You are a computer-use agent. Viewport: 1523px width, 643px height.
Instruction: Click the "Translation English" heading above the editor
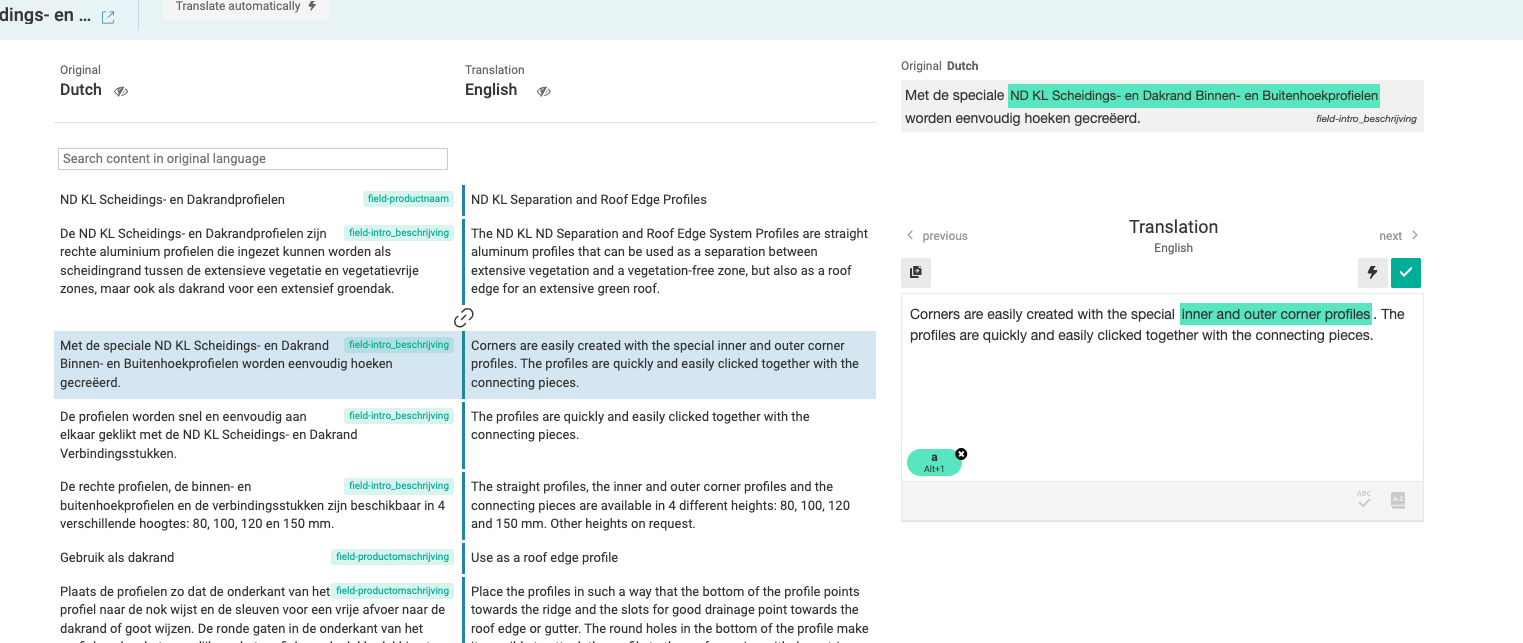pos(1173,236)
